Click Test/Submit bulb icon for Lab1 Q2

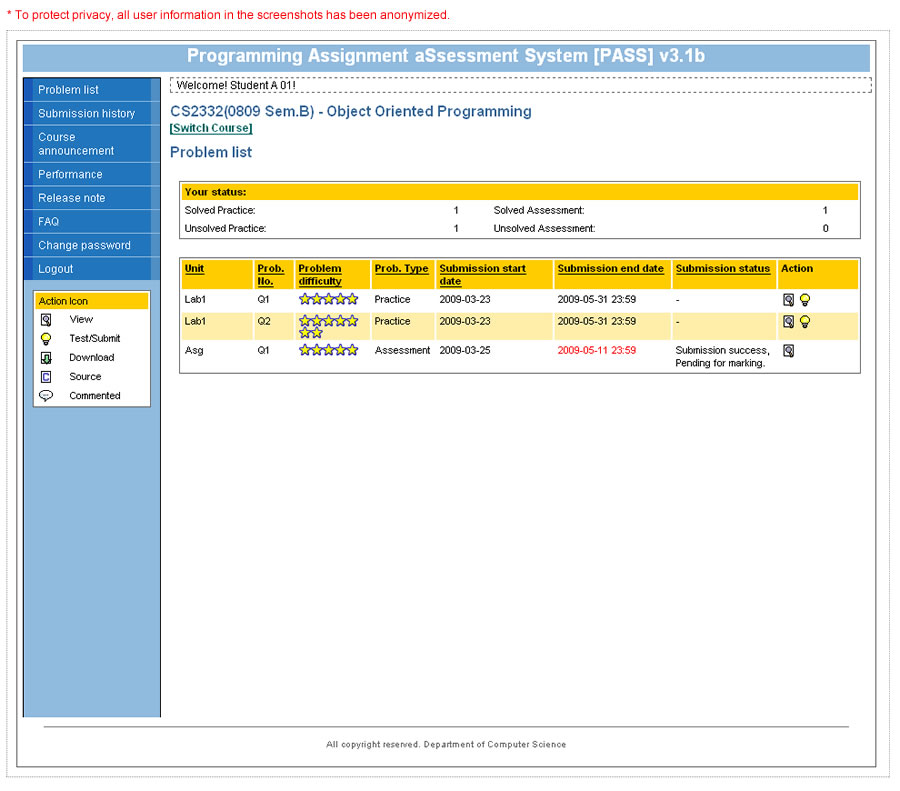tap(804, 321)
